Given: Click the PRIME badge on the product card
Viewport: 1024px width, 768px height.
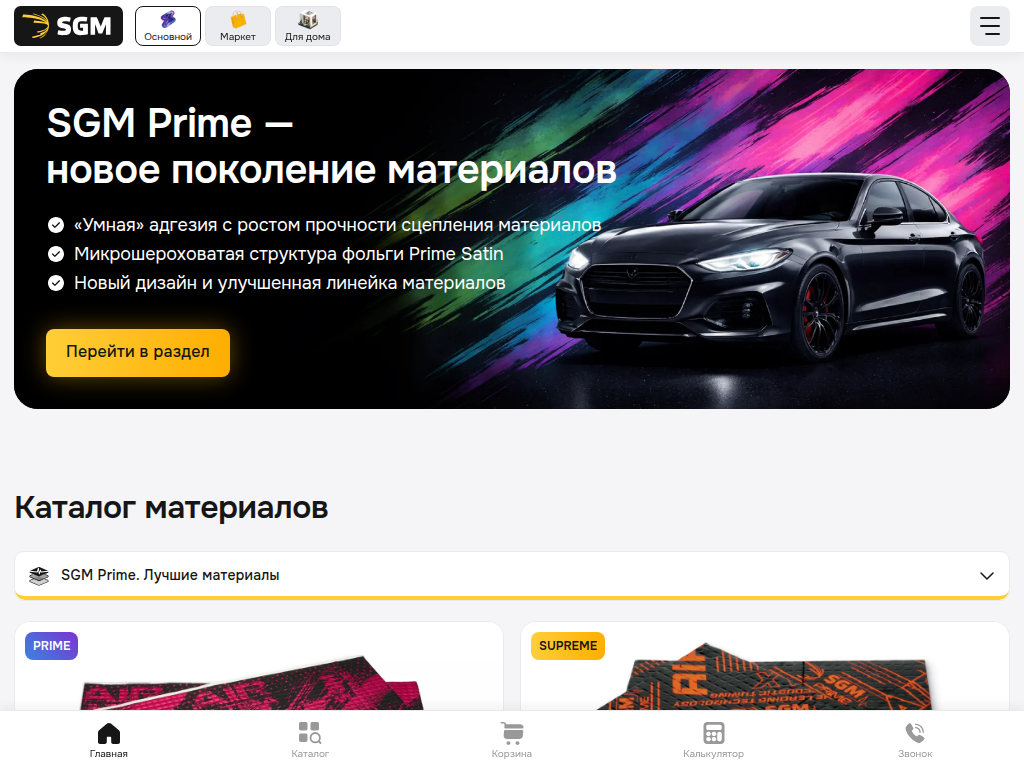Looking at the screenshot, I should coord(52,646).
